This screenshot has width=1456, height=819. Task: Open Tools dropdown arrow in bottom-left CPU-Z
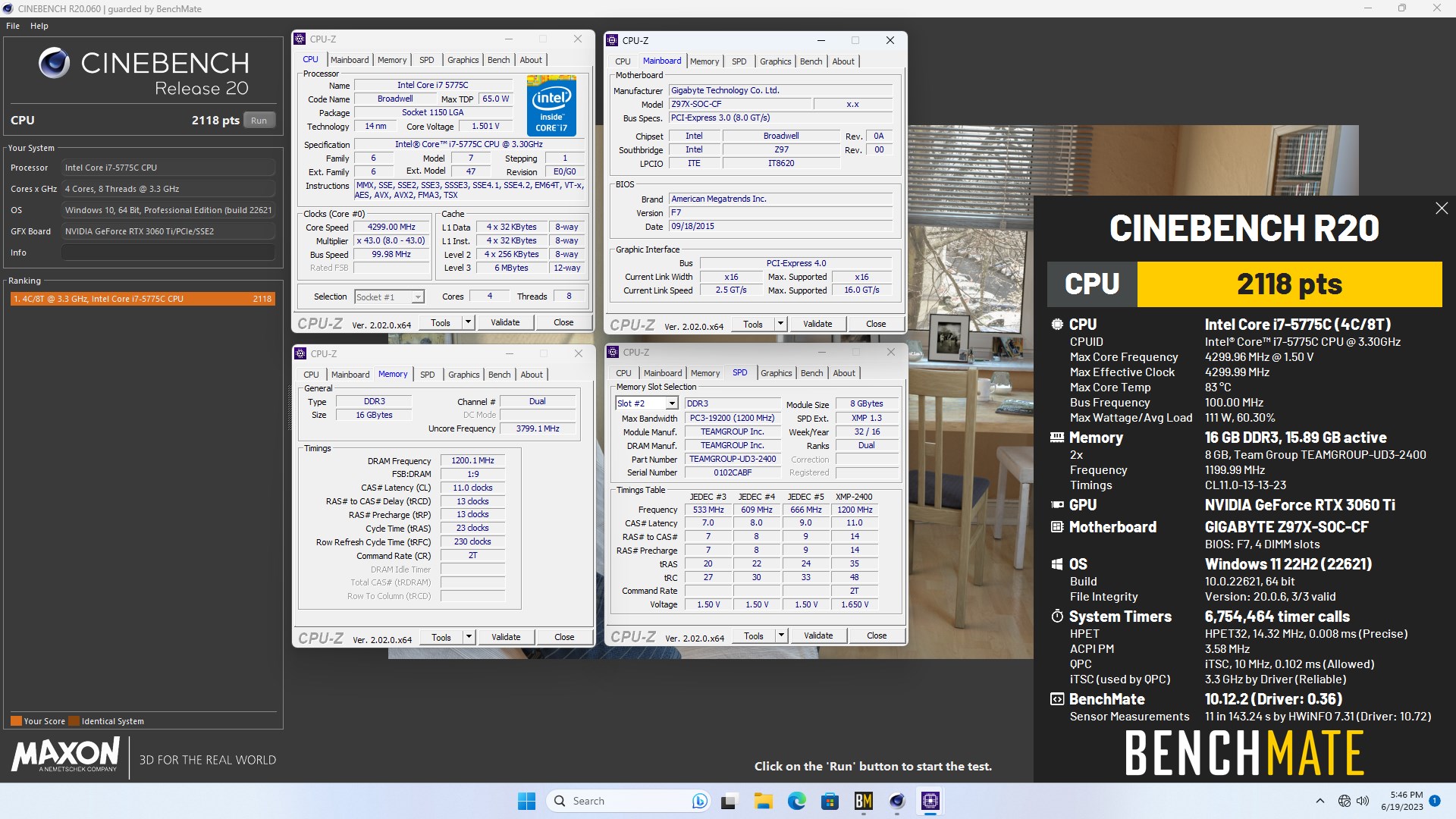pyautogui.click(x=469, y=637)
